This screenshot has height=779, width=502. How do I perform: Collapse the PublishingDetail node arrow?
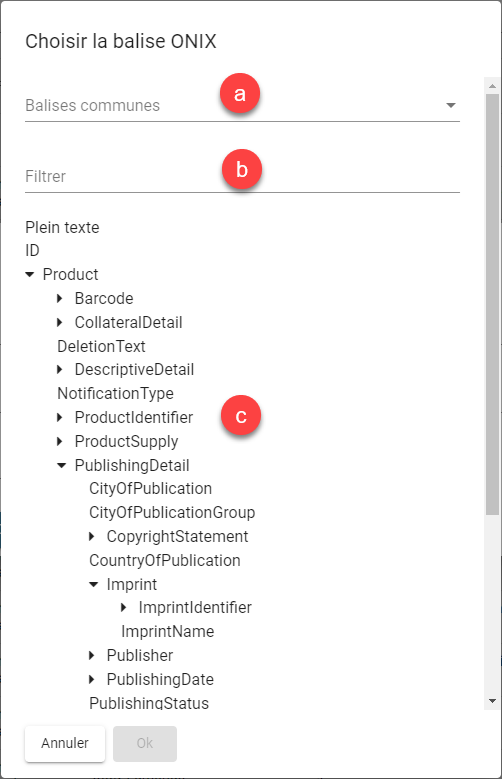(62, 466)
